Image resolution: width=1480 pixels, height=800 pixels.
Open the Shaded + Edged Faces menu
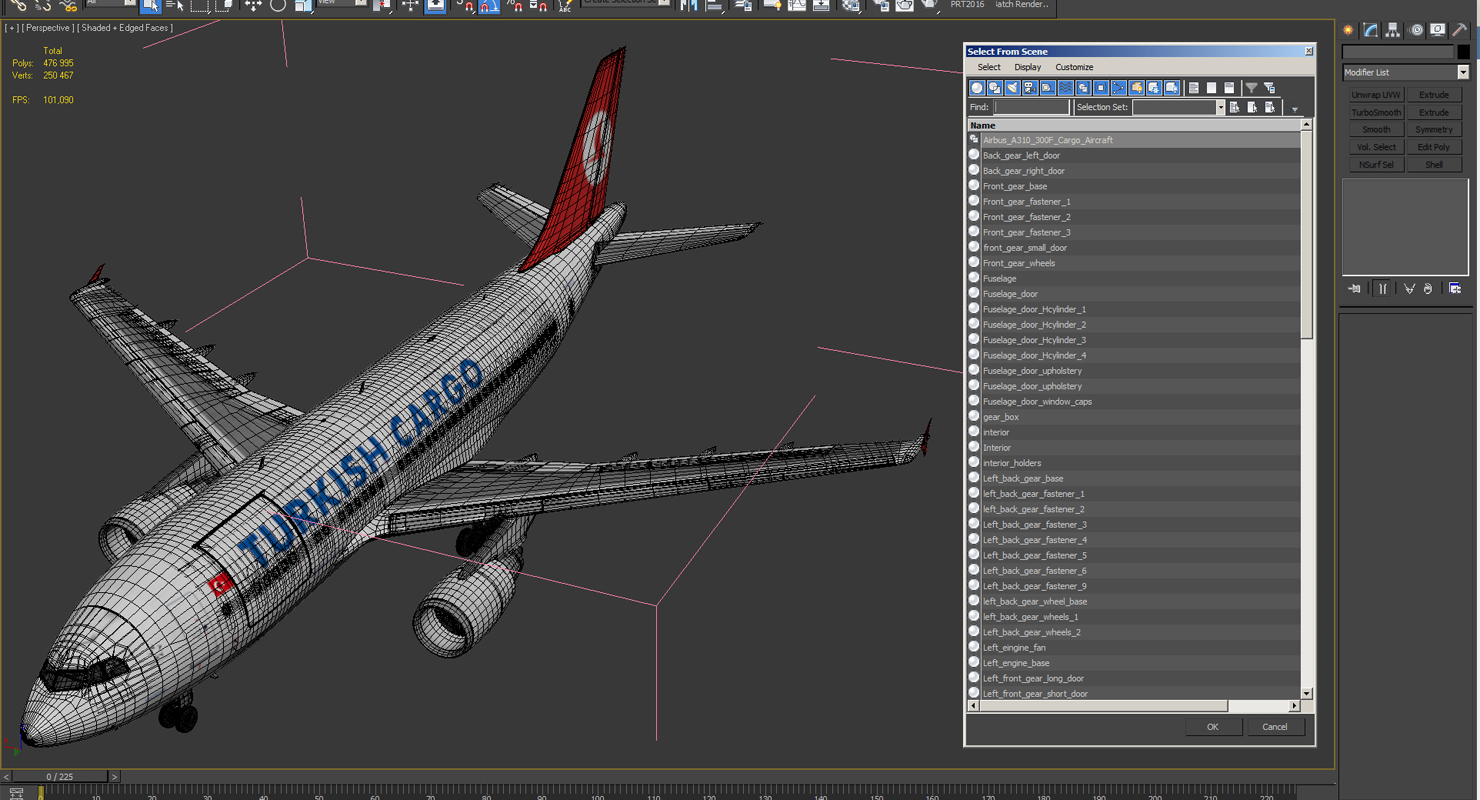click(x=125, y=28)
